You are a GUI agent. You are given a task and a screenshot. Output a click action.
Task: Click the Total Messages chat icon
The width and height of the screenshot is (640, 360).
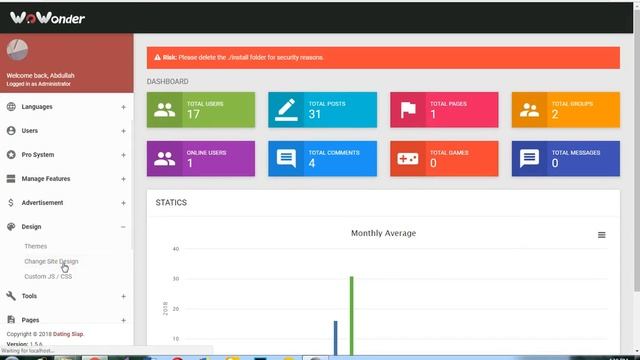pyautogui.click(x=529, y=158)
